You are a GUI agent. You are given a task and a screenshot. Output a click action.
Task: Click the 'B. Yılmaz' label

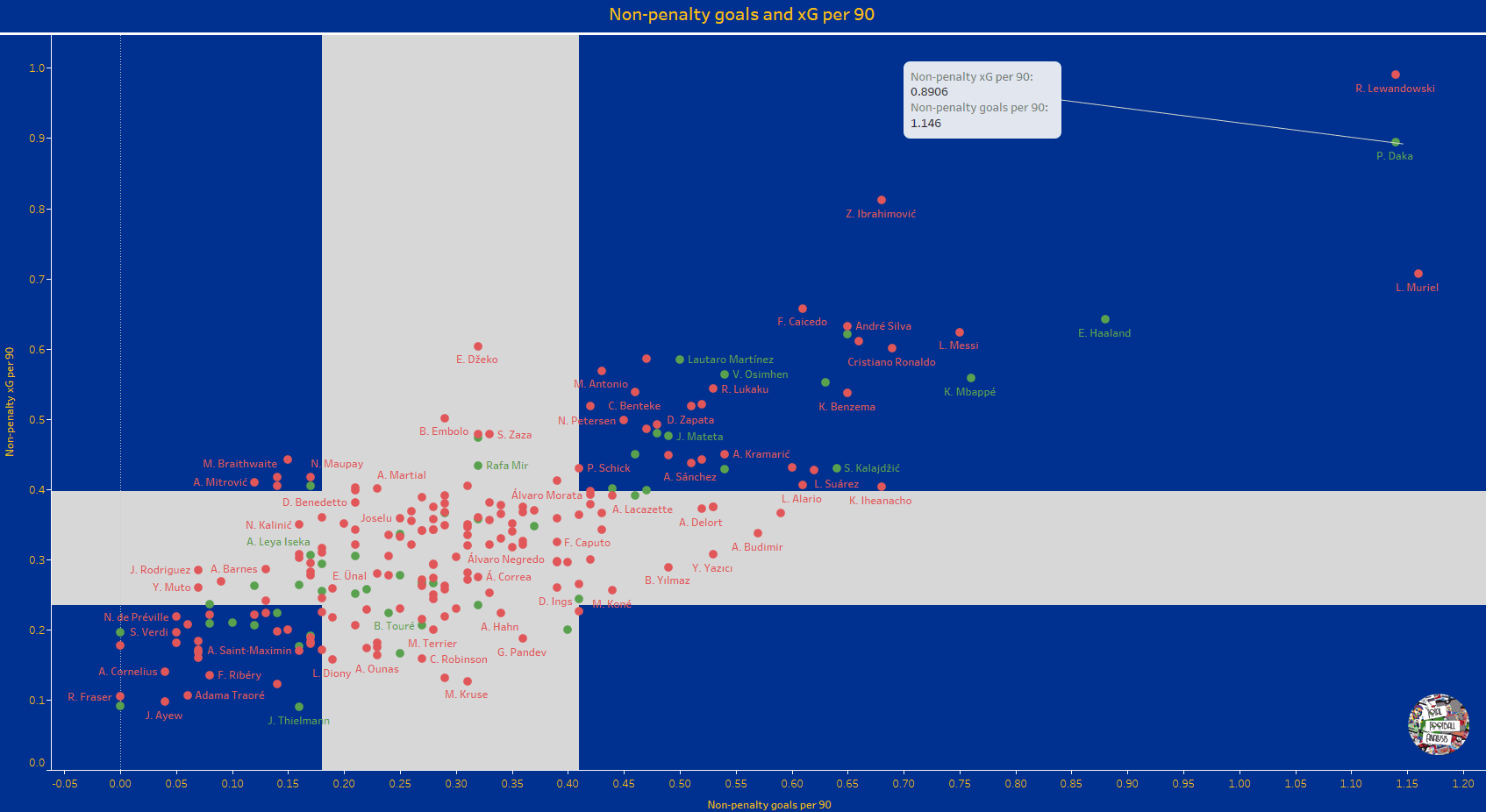[x=668, y=581]
